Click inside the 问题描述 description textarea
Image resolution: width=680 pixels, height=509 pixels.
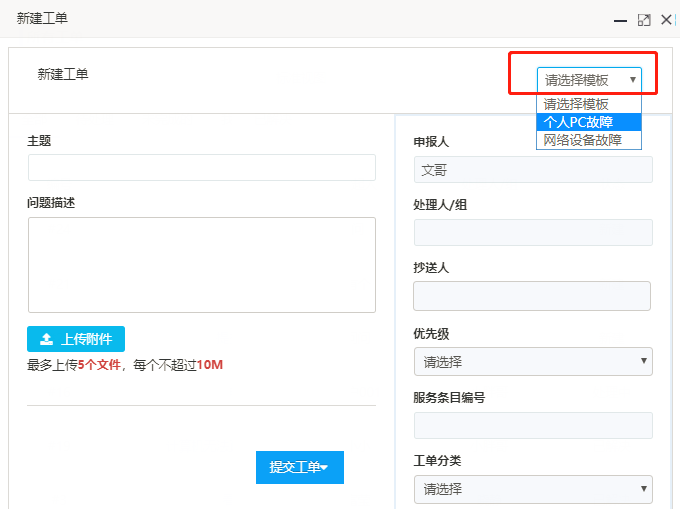pos(201,265)
